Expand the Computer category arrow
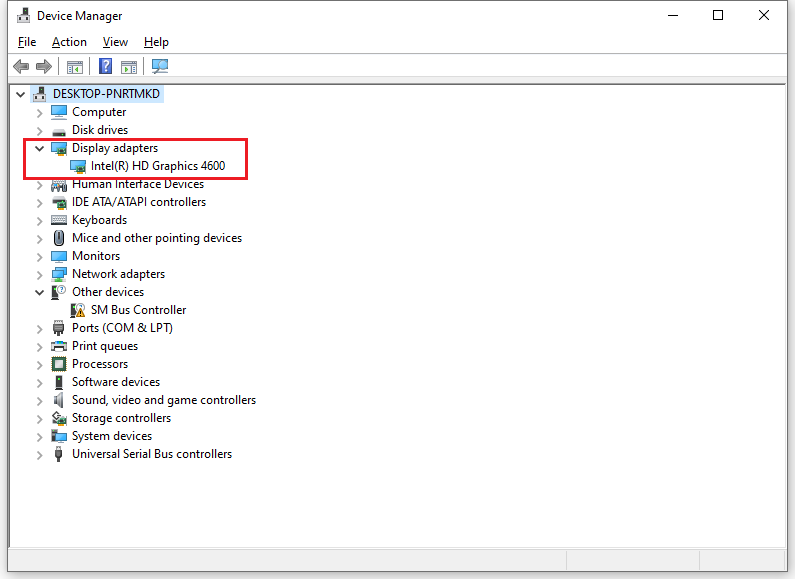Image resolution: width=795 pixels, height=579 pixels. (40, 113)
